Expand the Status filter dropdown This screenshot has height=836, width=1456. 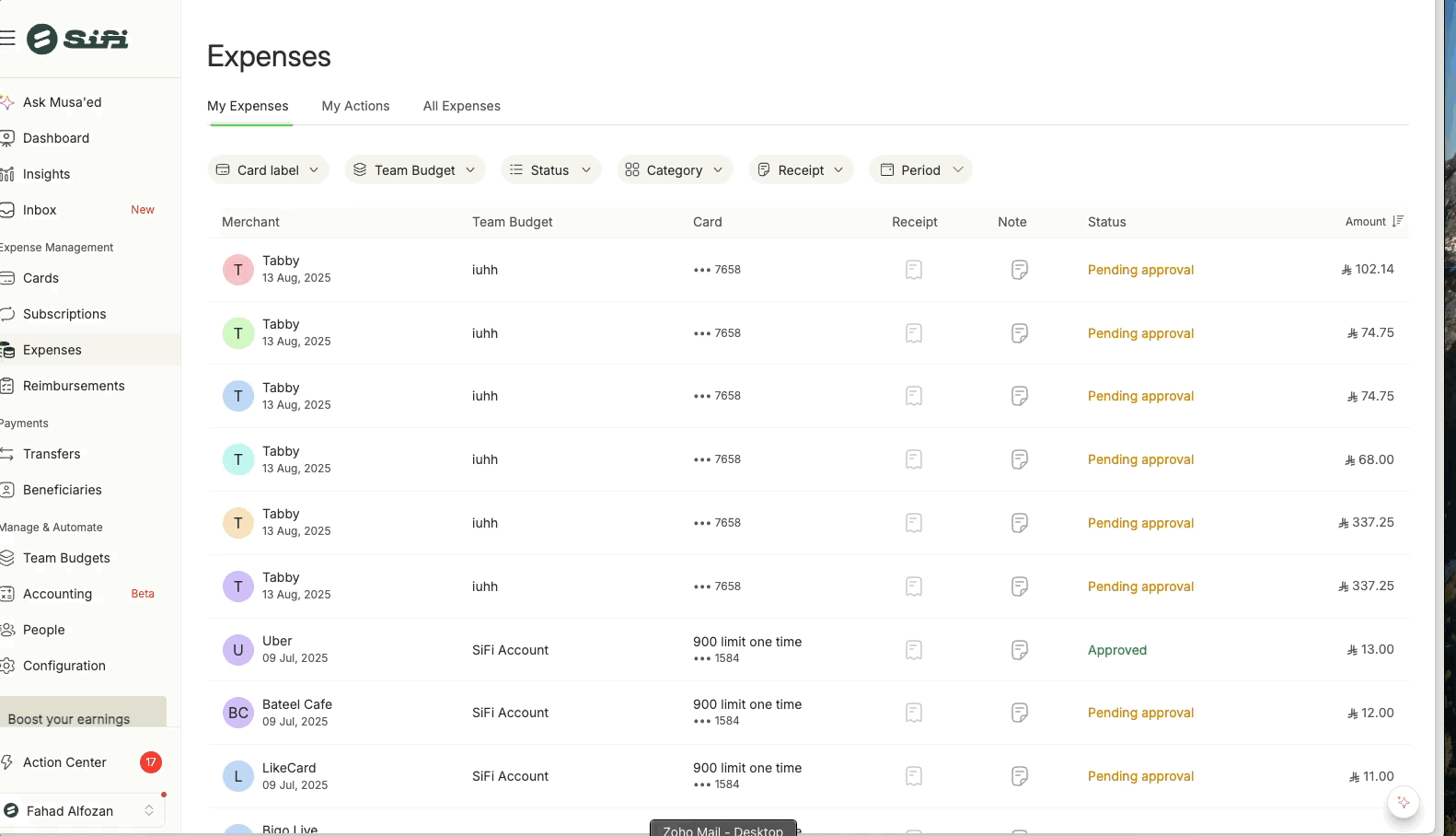pos(550,170)
